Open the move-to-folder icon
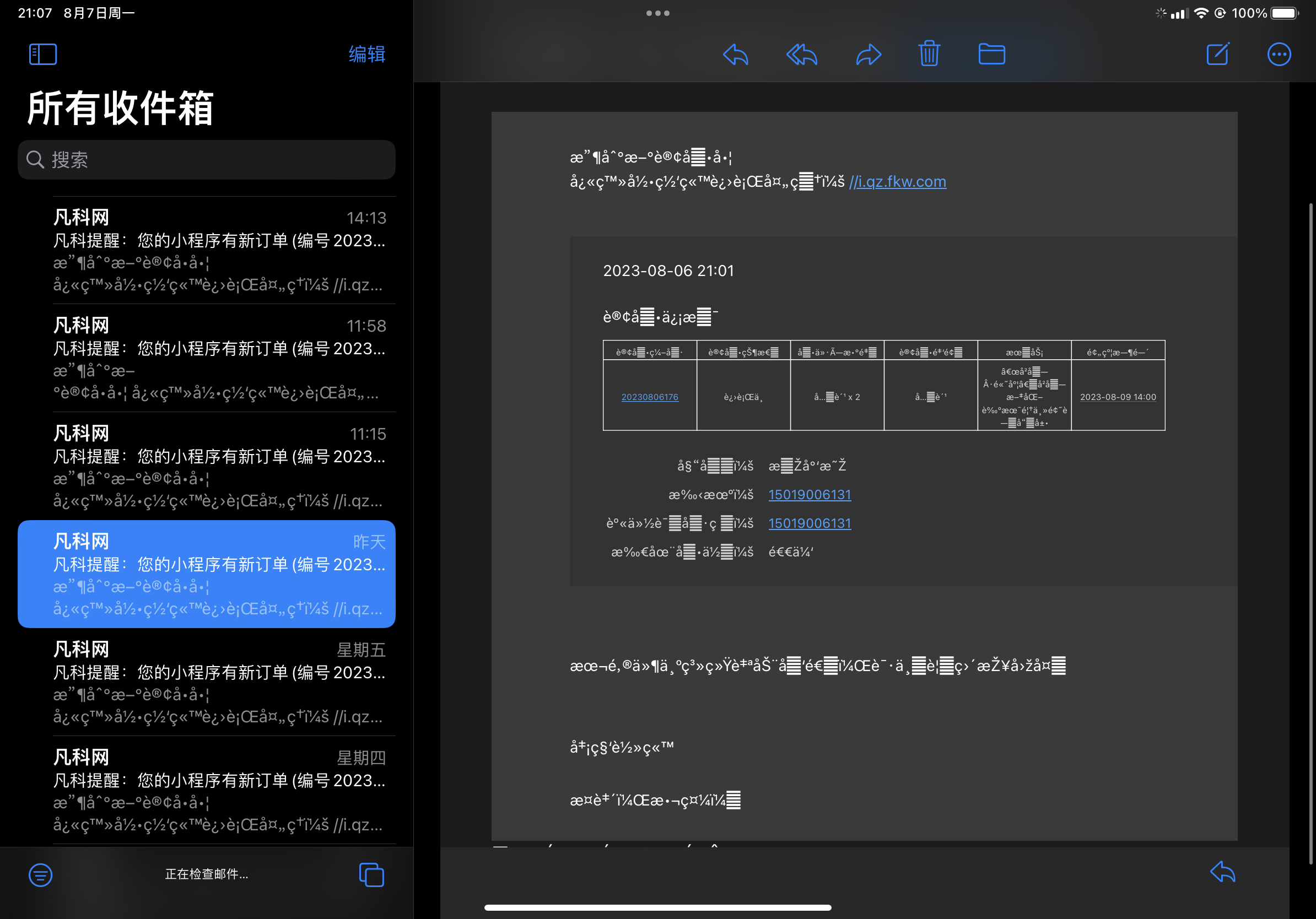The width and height of the screenshot is (1316, 919). pos(991,55)
